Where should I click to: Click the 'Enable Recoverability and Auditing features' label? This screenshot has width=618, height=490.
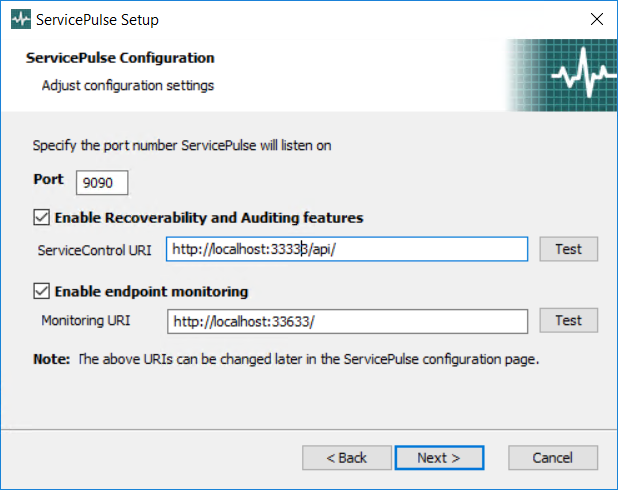point(208,217)
